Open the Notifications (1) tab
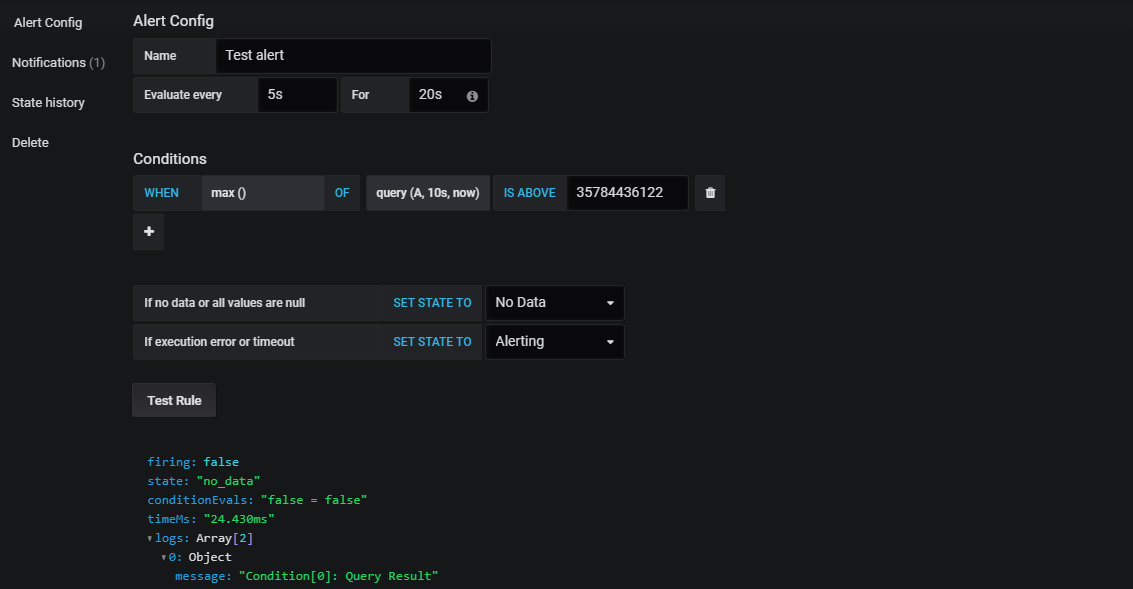 (59, 63)
